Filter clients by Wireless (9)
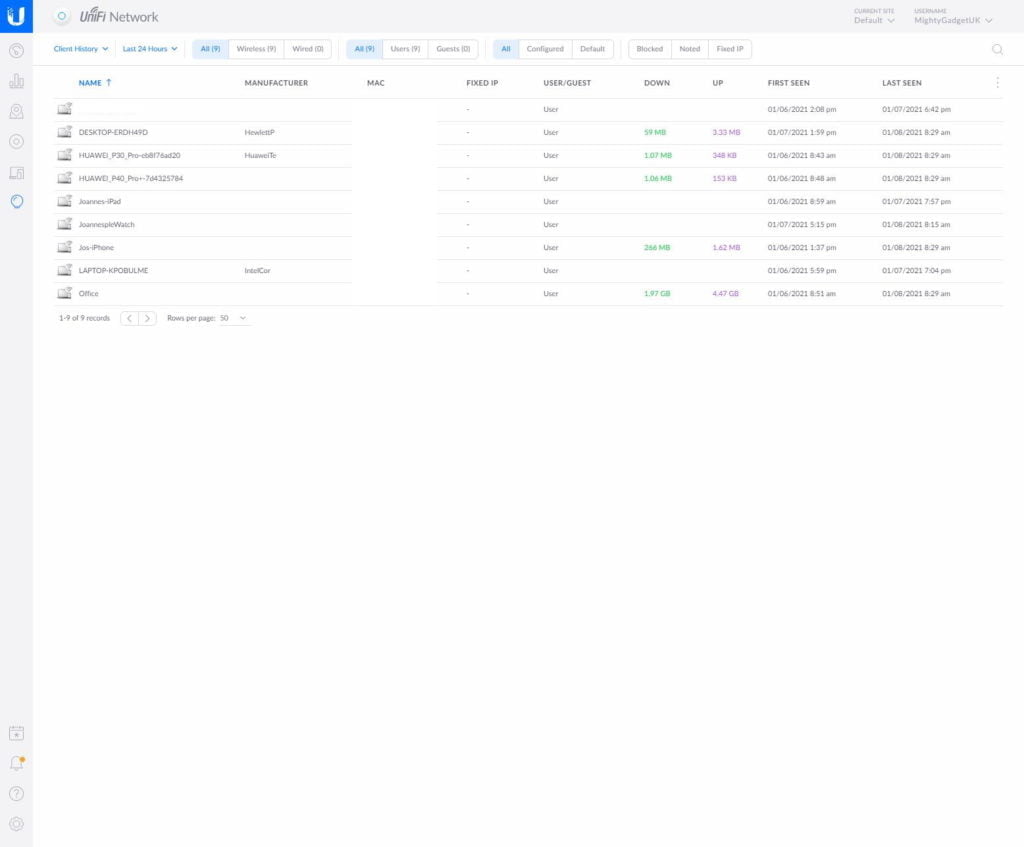 (256, 49)
